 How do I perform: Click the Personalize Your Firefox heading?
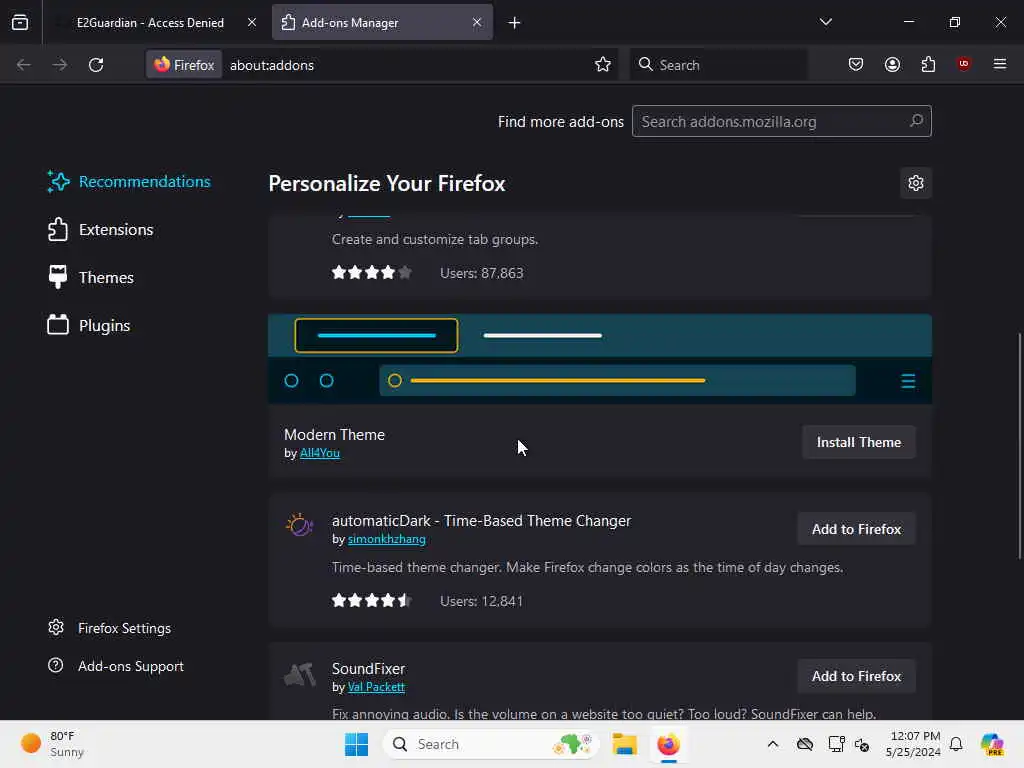click(x=387, y=184)
